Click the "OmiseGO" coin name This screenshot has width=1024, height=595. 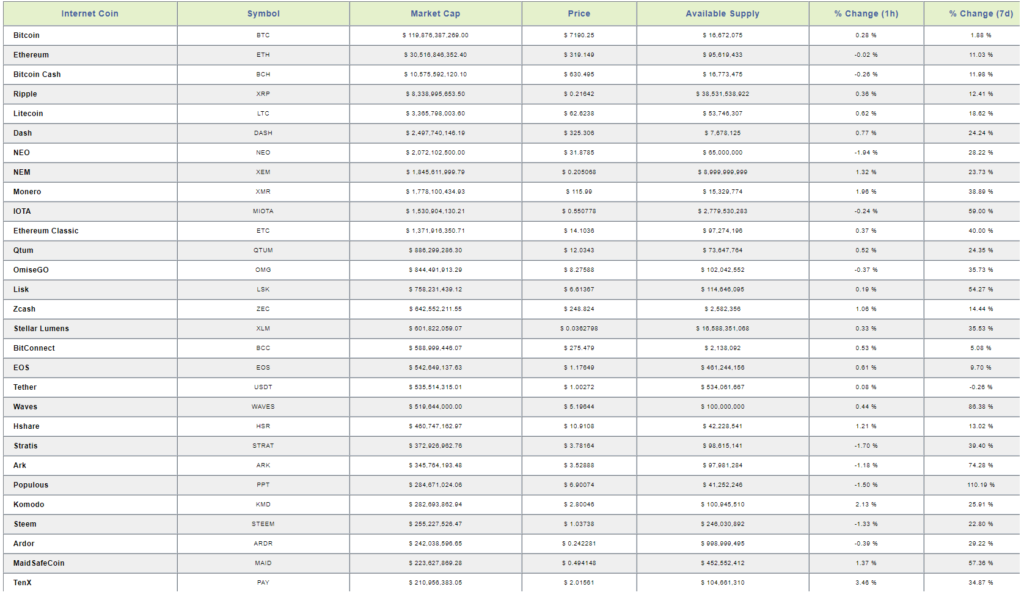(x=31, y=270)
